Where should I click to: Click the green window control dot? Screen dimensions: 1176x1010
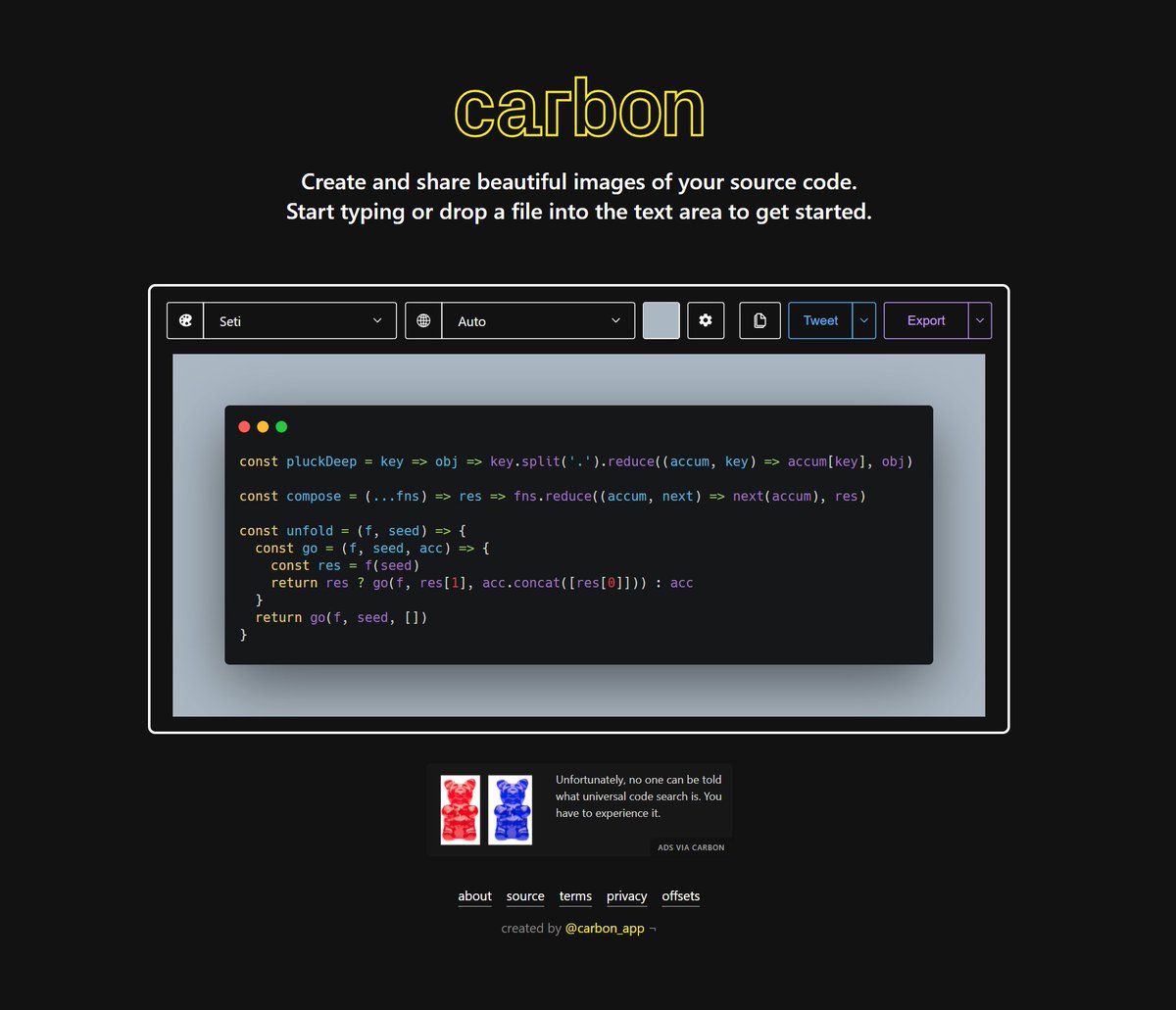[281, 427]
